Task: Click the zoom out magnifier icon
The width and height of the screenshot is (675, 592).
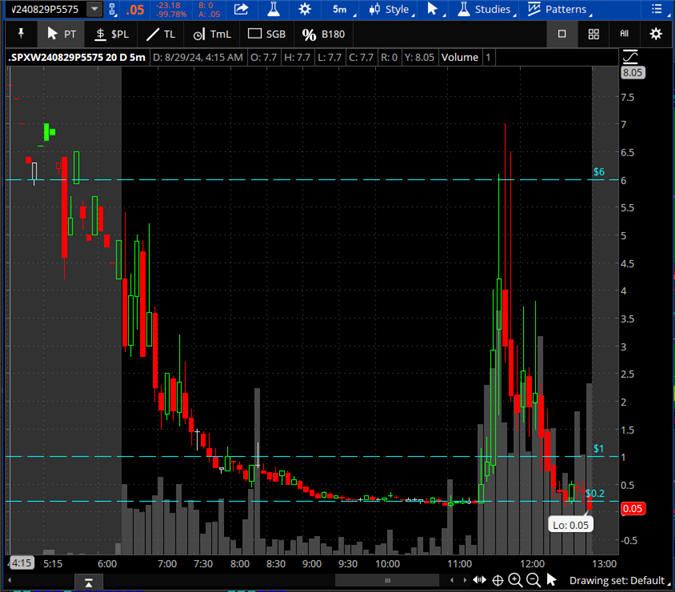Action: (x=533, y=580)
